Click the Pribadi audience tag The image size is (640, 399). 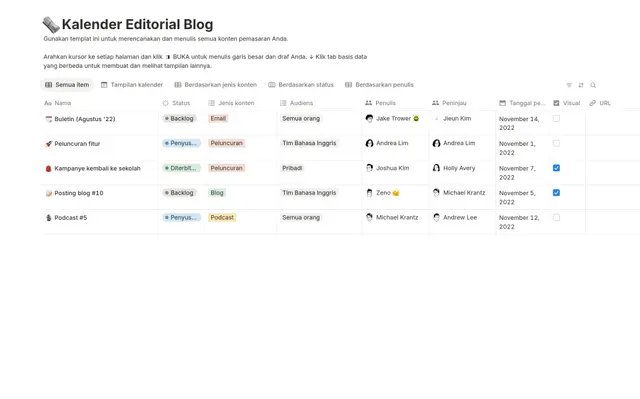(292, 168)
